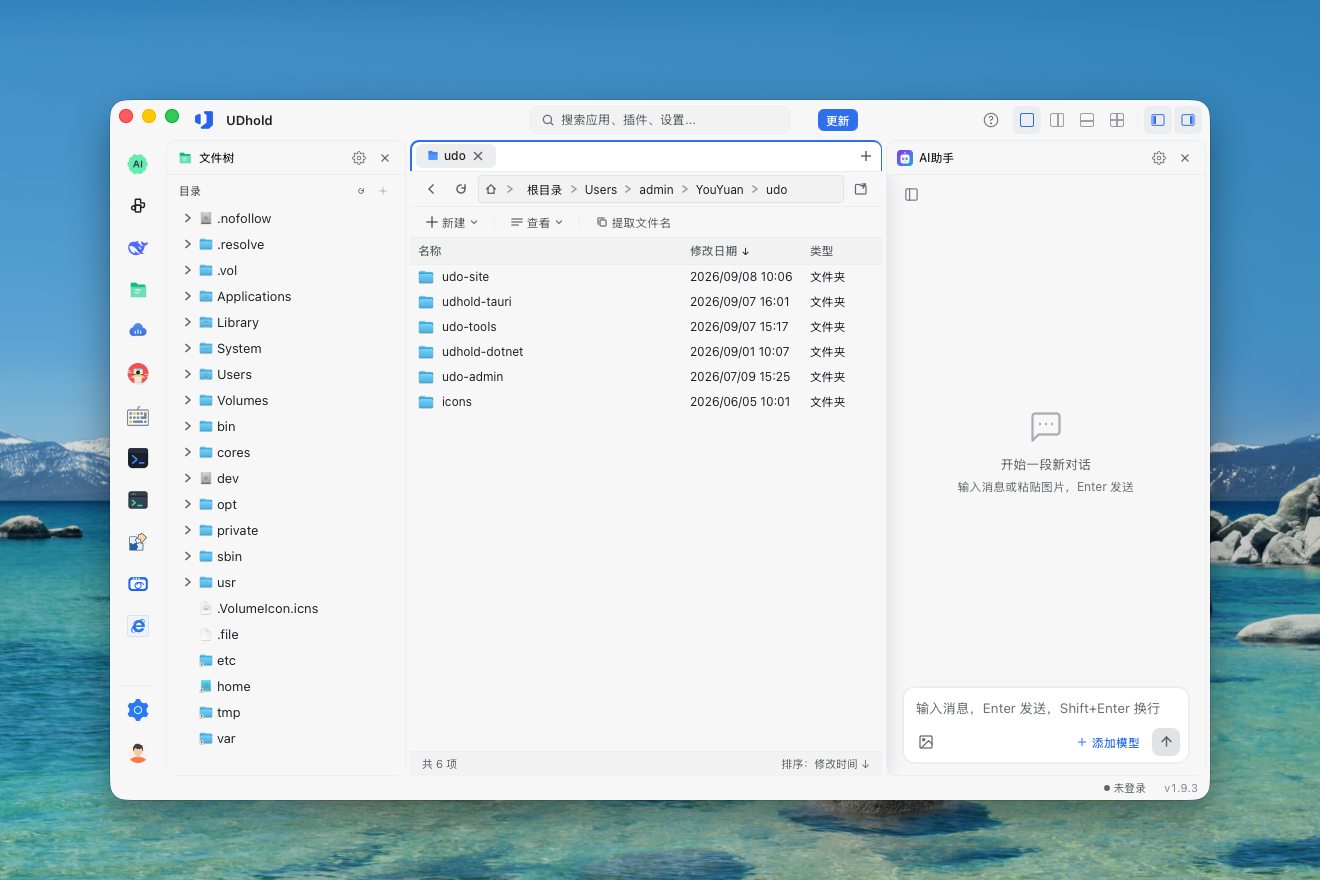1320x880 pixels.
Task: Open the AI app in the left sidebar
Action: coord(138,164)
